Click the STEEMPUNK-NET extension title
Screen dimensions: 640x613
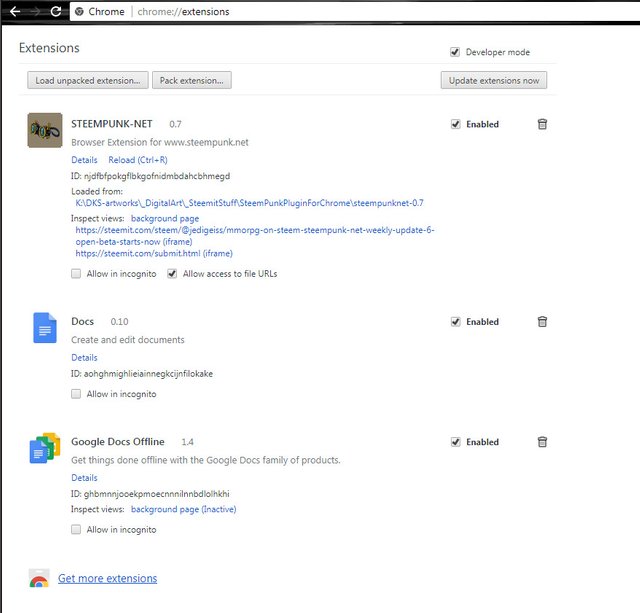112,124
